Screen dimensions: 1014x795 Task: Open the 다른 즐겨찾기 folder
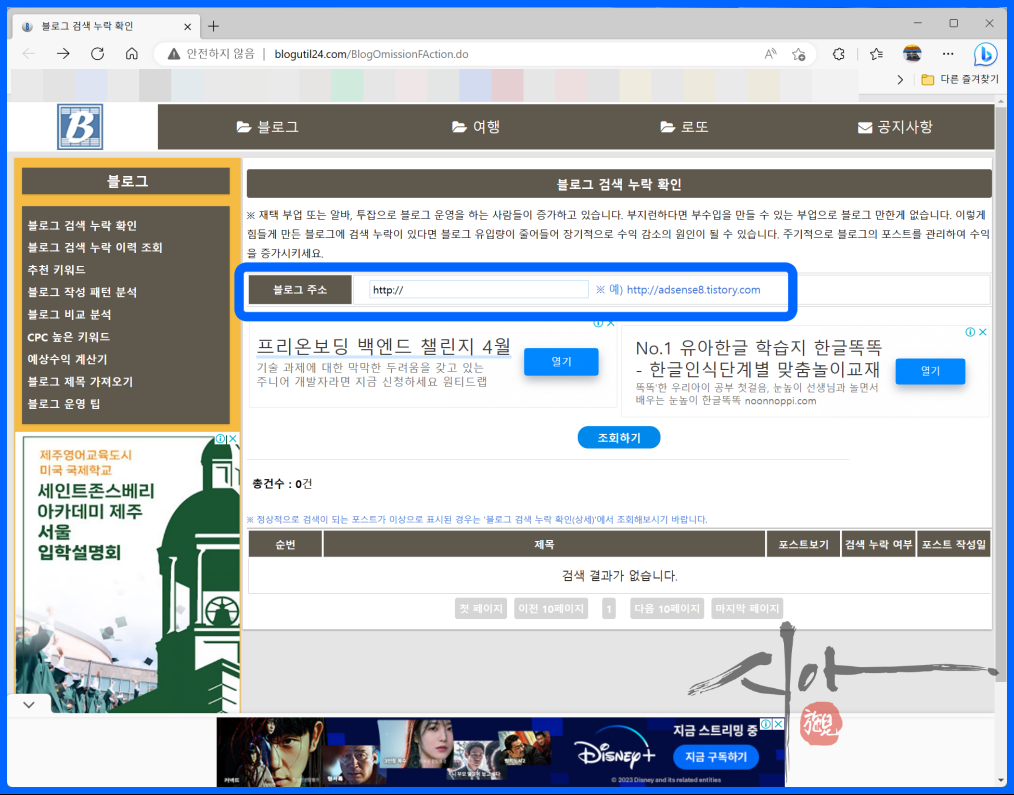(960, 80)
